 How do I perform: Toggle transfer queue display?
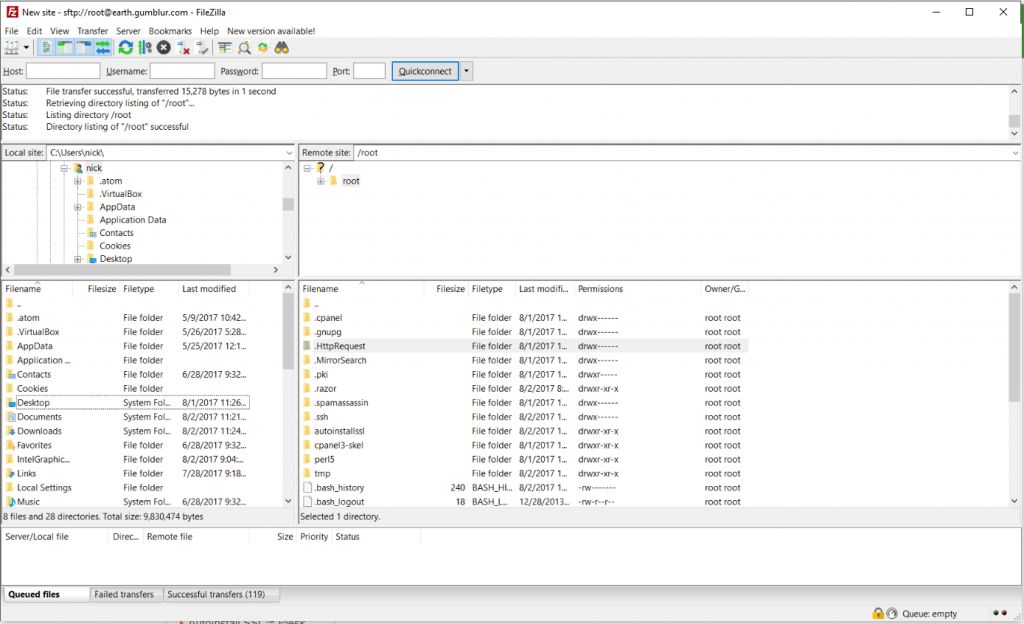click(x=103, y=48)
